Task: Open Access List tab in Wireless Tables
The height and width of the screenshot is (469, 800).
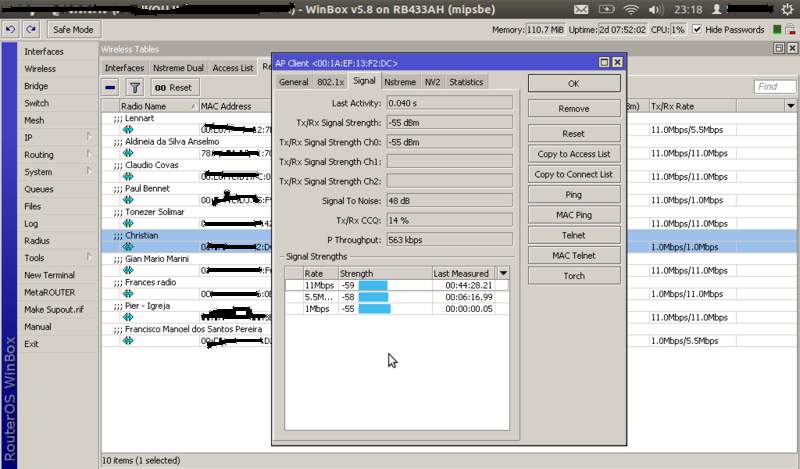Action: [233, 68]
